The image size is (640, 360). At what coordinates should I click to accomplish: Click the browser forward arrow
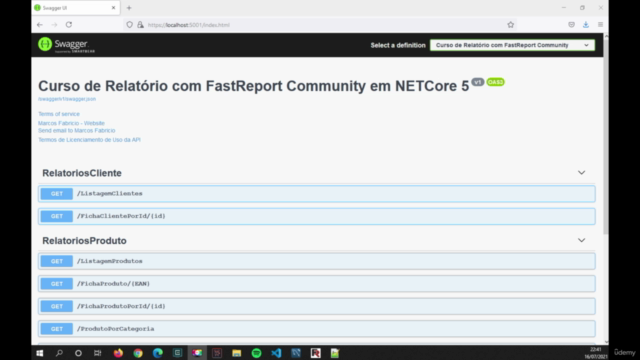click(54, 24)
